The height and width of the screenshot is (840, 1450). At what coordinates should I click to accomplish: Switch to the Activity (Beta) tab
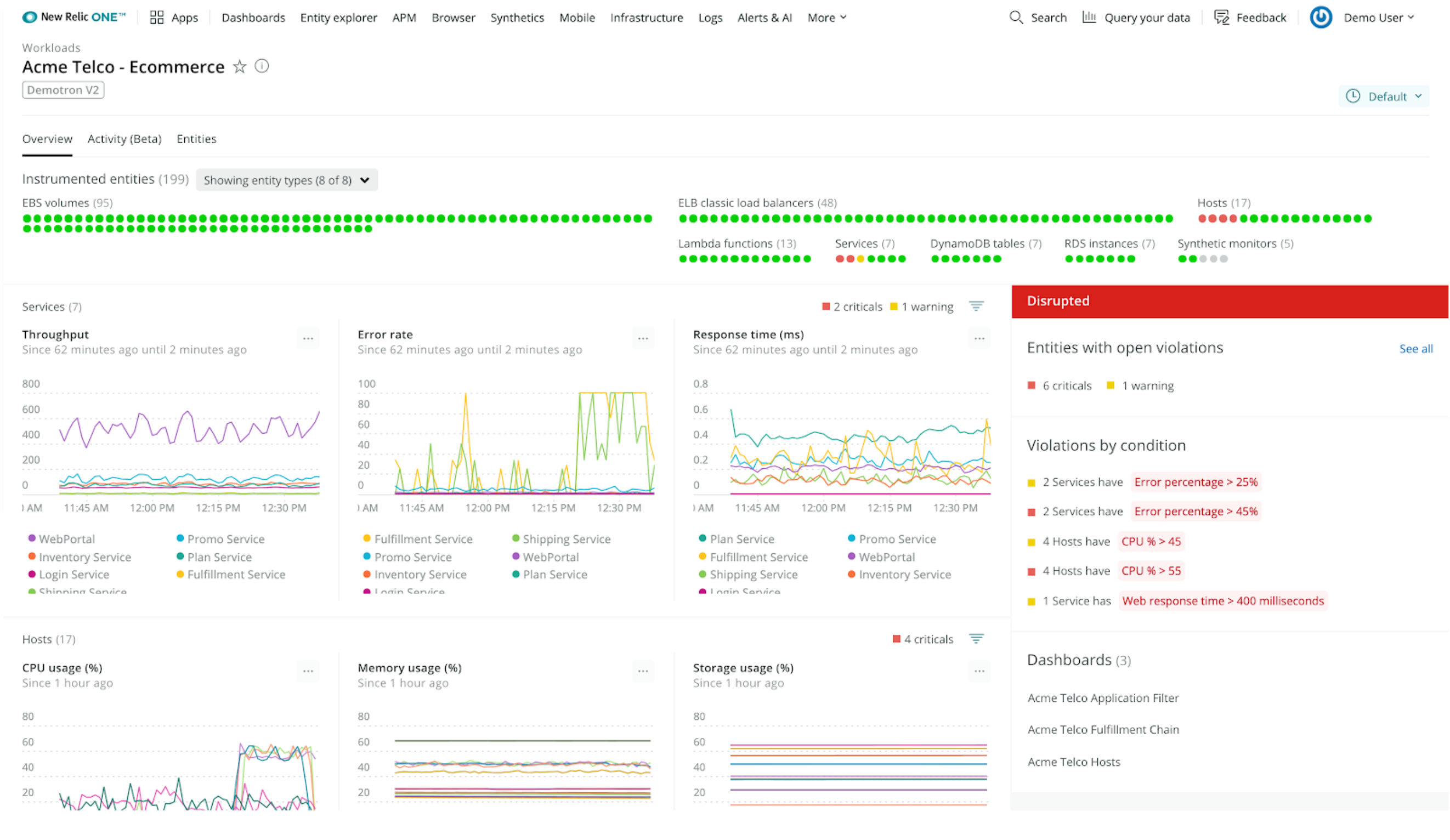point(124,139)
